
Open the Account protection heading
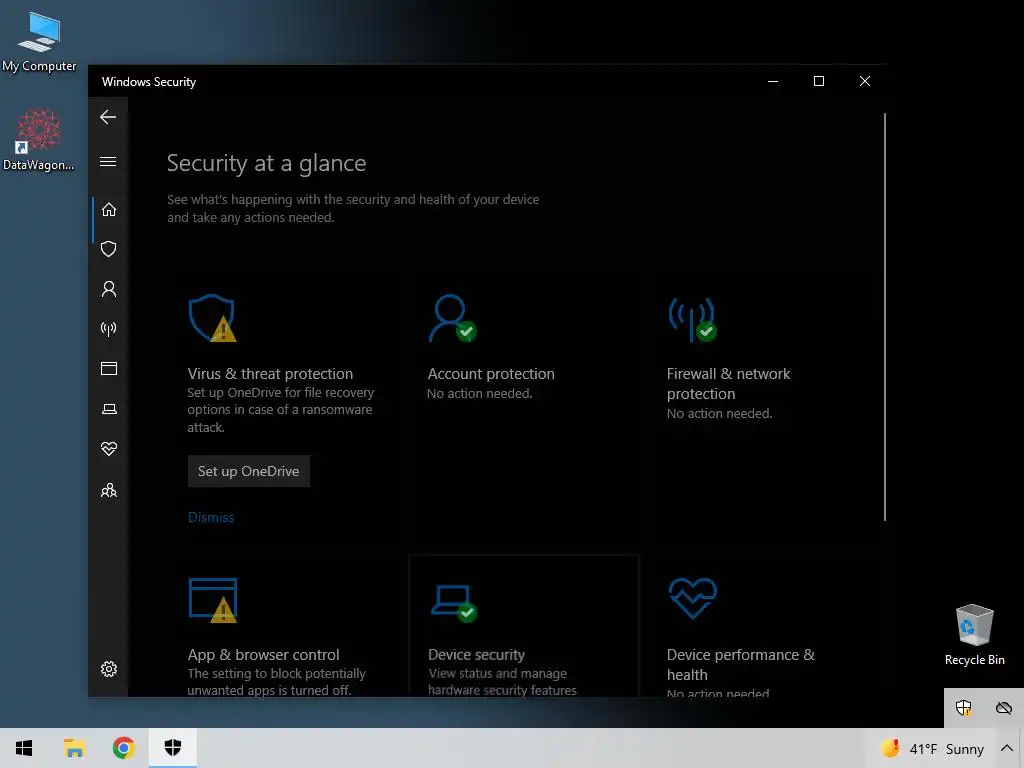[490, 374]
